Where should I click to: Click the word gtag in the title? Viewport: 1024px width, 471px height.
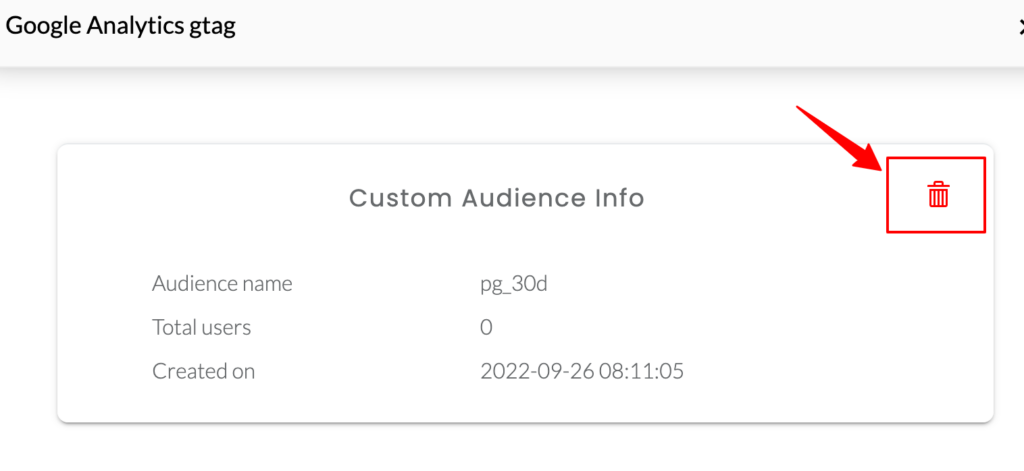212,28
